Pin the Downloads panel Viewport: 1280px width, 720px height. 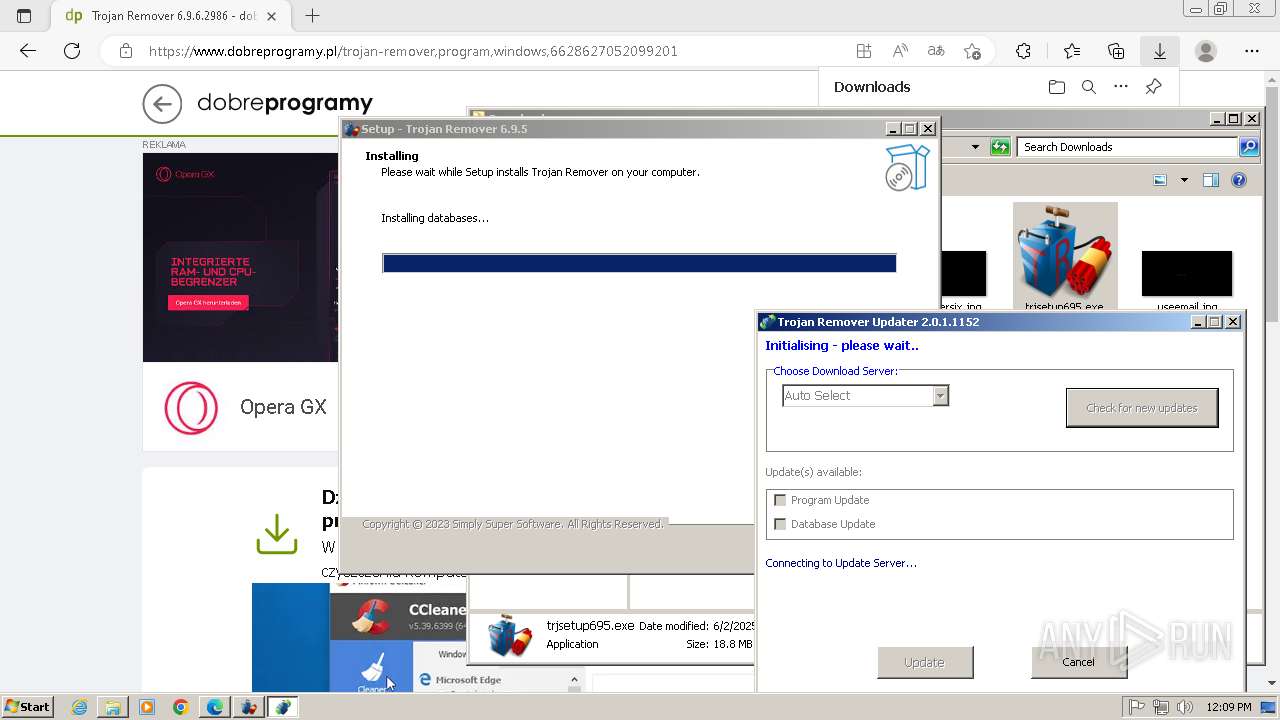[1153, 87]
